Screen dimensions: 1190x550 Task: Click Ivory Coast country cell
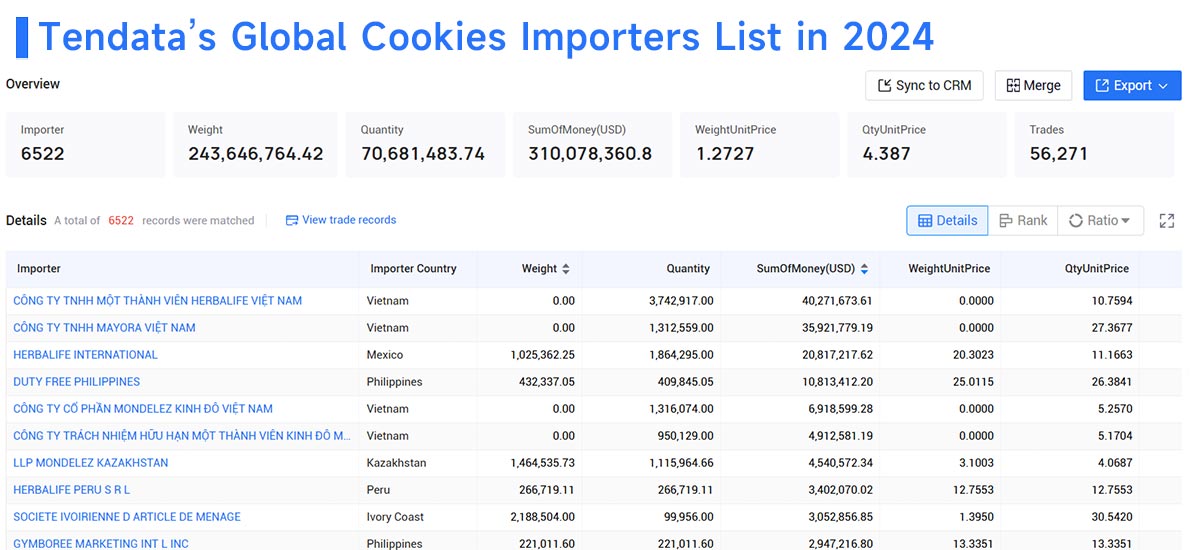click(x=395, y=517)
